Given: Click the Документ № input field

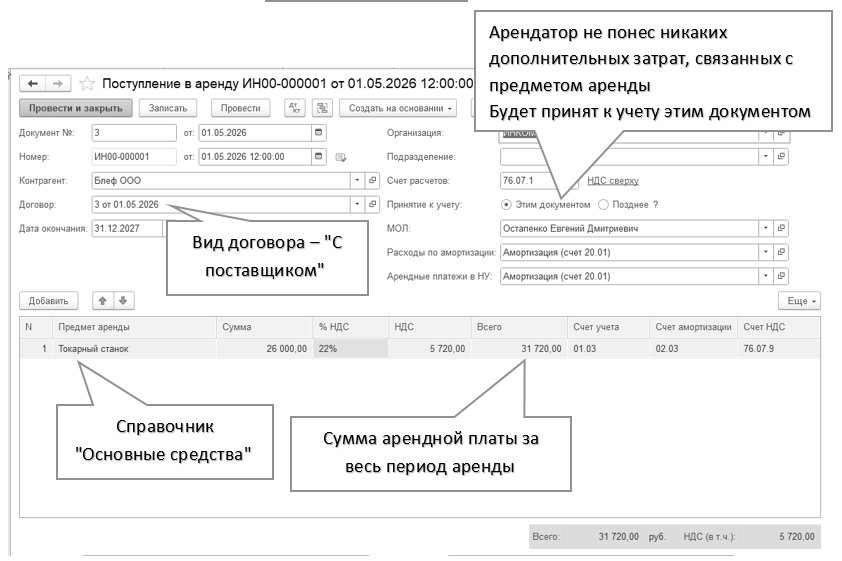Looking at the screenshot, I should click(x=134, y=133).
